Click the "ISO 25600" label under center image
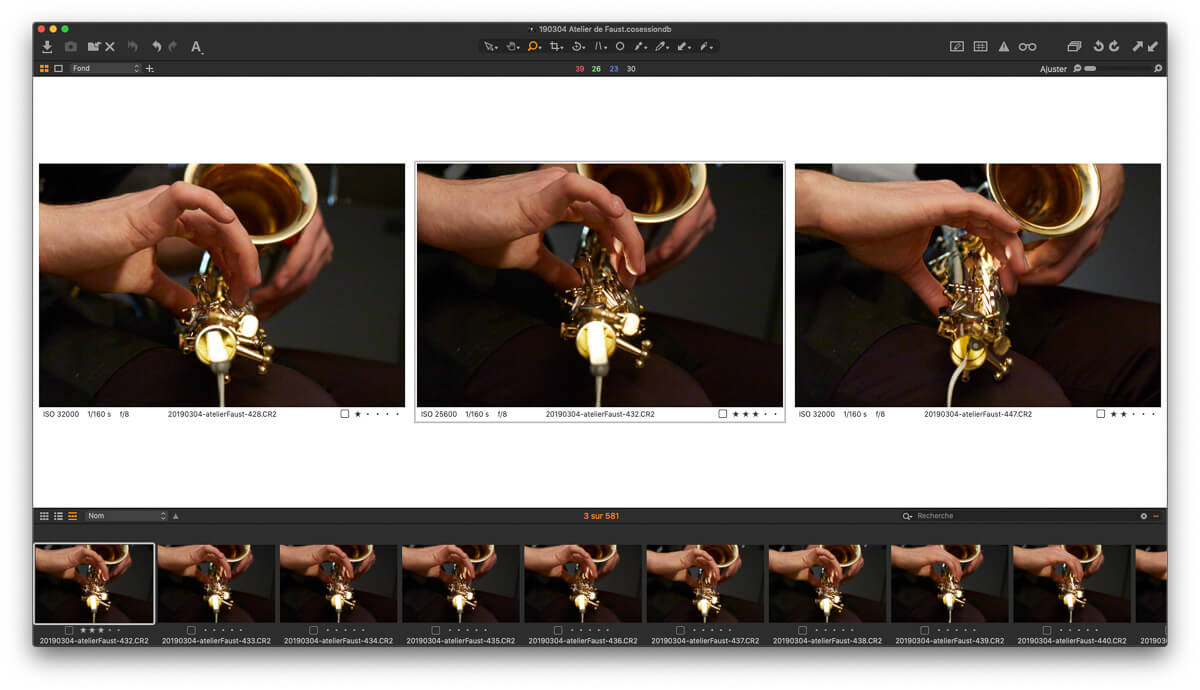The height and width of the screenshot is (690, 1200). click(439, 414)
